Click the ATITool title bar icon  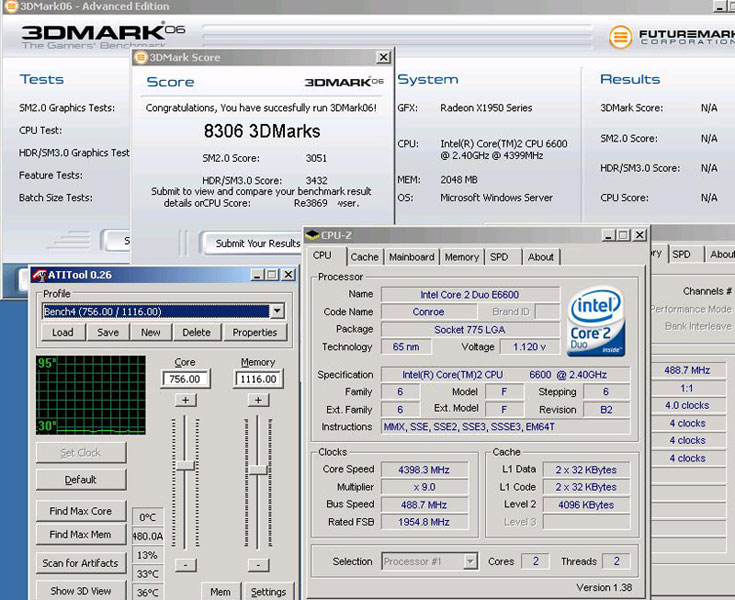[x=39, y=275]
